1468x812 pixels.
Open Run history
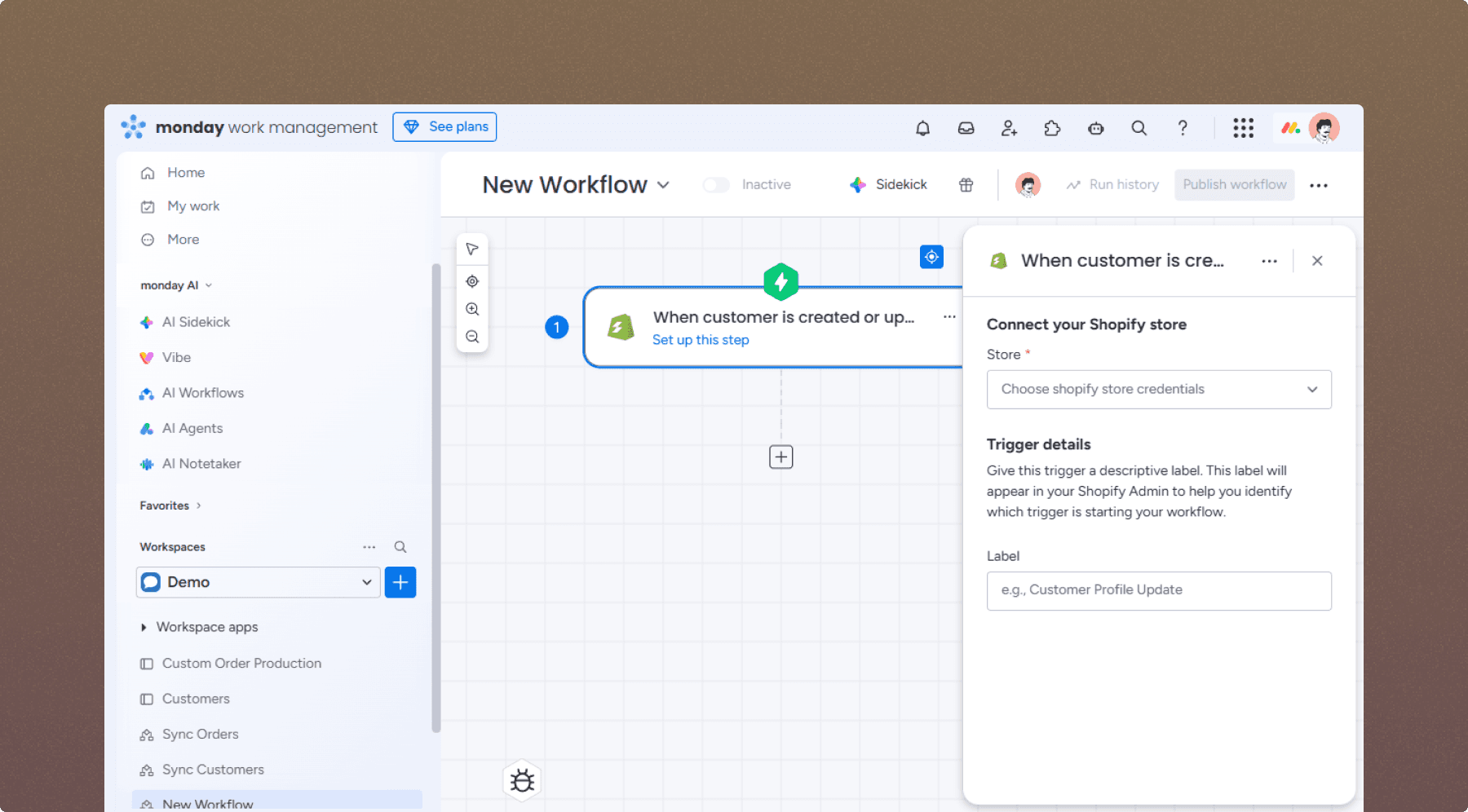tap(1112, 185)
